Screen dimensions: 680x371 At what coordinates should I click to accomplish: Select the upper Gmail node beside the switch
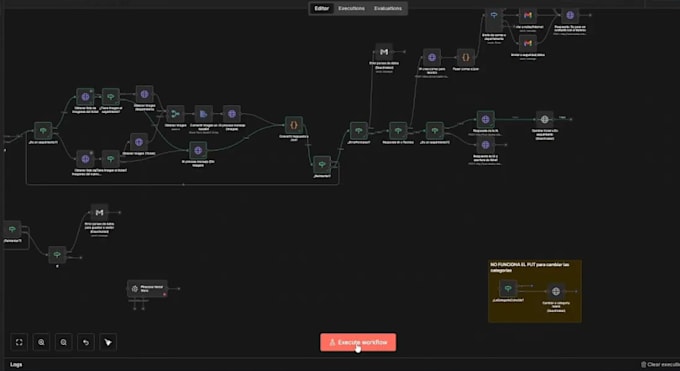click(x=528, y=15)
